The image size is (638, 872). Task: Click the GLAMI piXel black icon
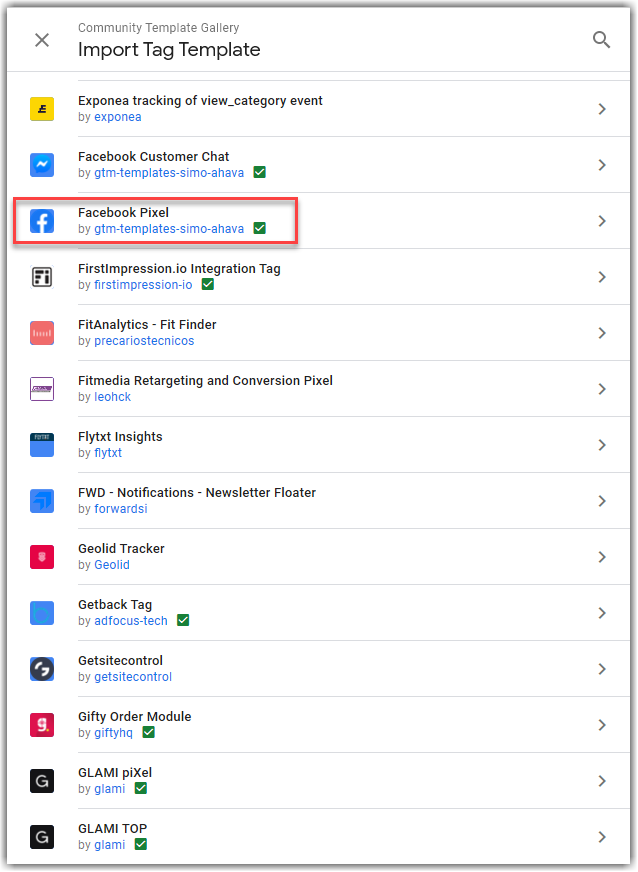click(42, 781)
